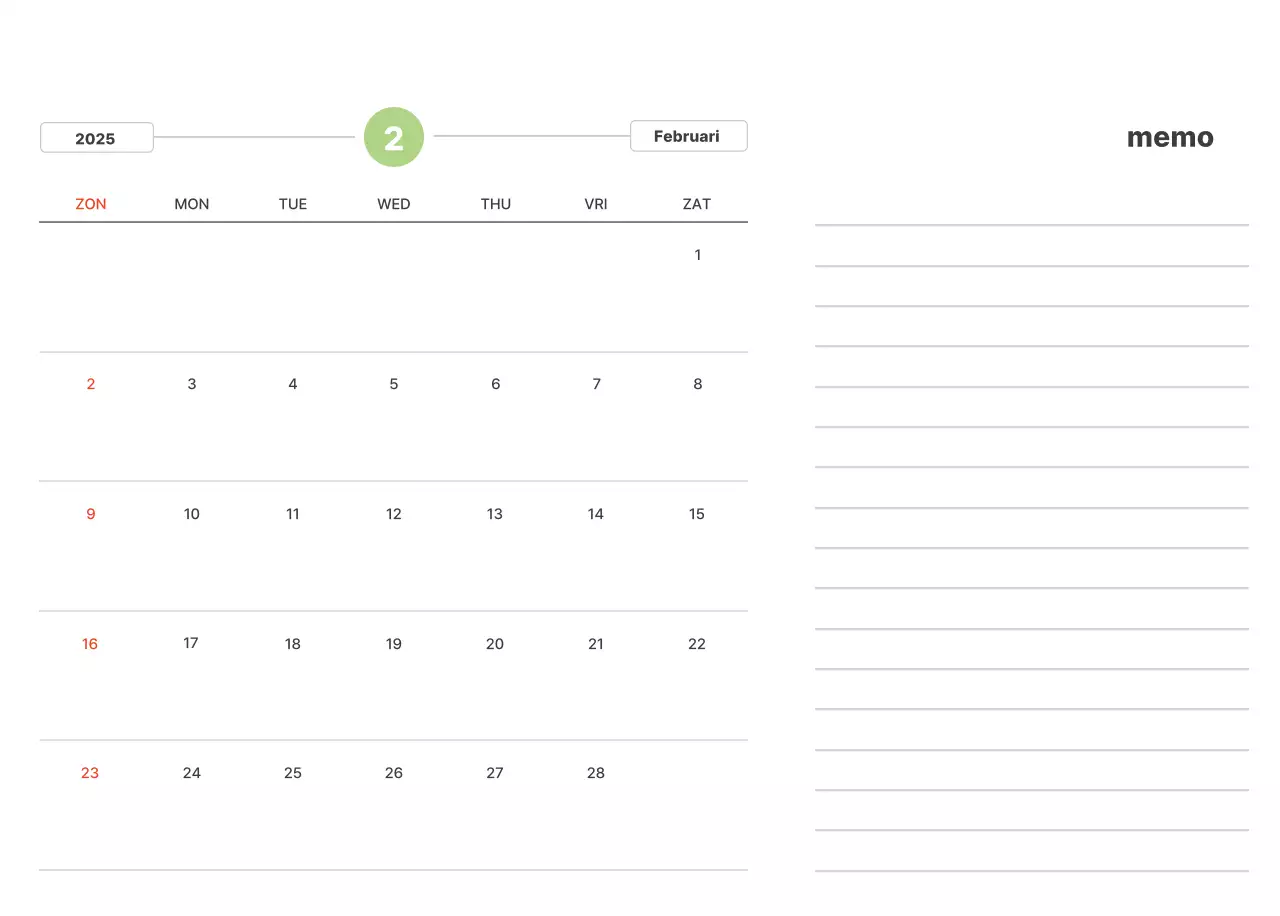Pick Sunday the 23rd in red
The height and width of the screenshot is (916, 1280).
90,773
